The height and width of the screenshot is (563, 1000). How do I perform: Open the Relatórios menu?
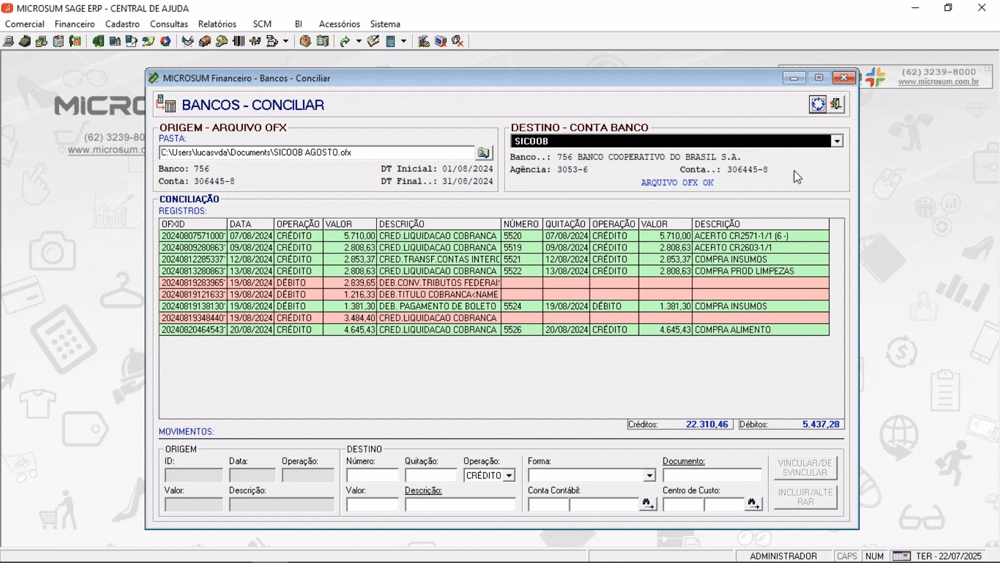[217, 24]
